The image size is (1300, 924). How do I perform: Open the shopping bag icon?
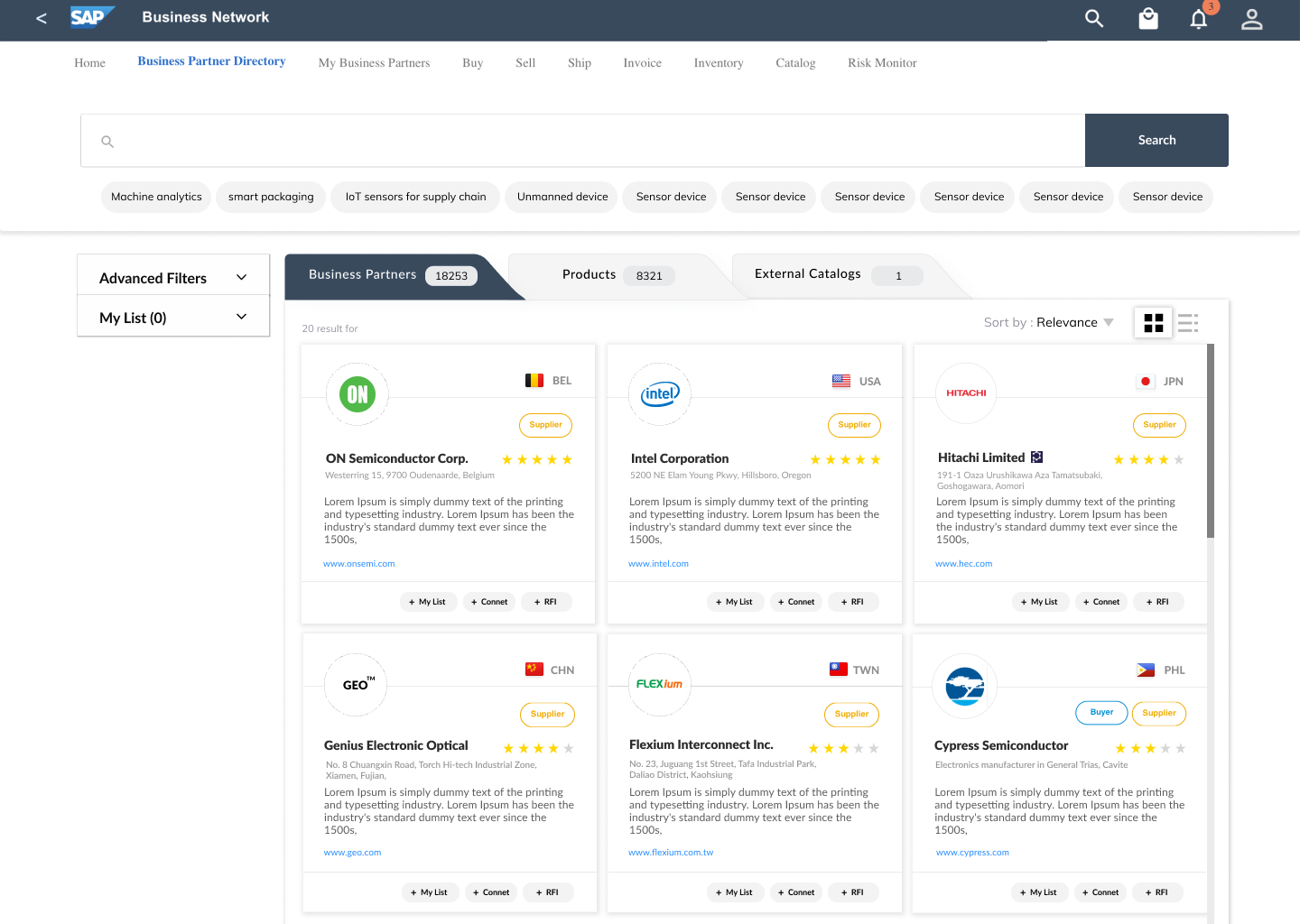(1148, 18)
